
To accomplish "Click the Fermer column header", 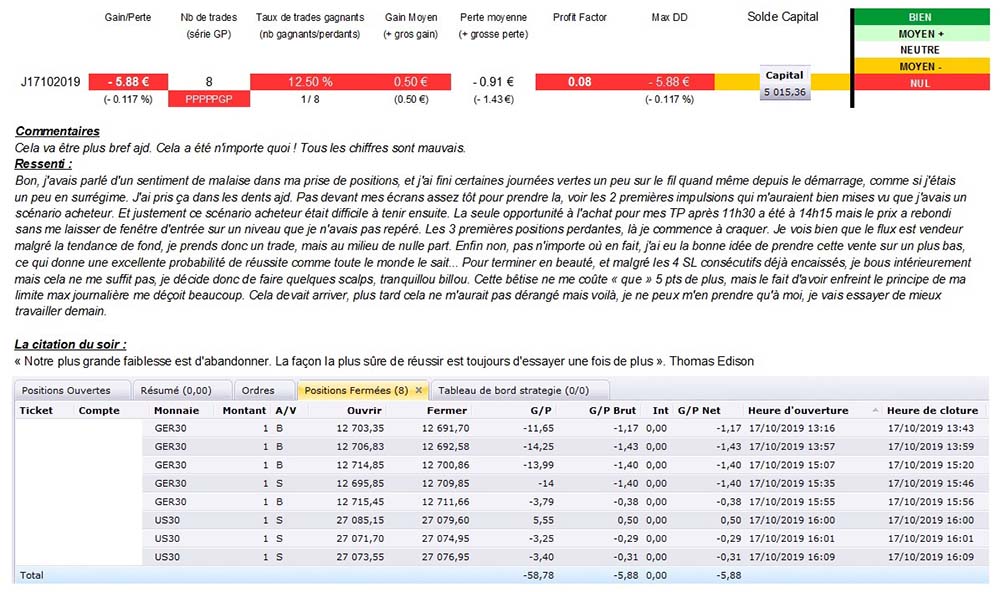I will 446,410.
